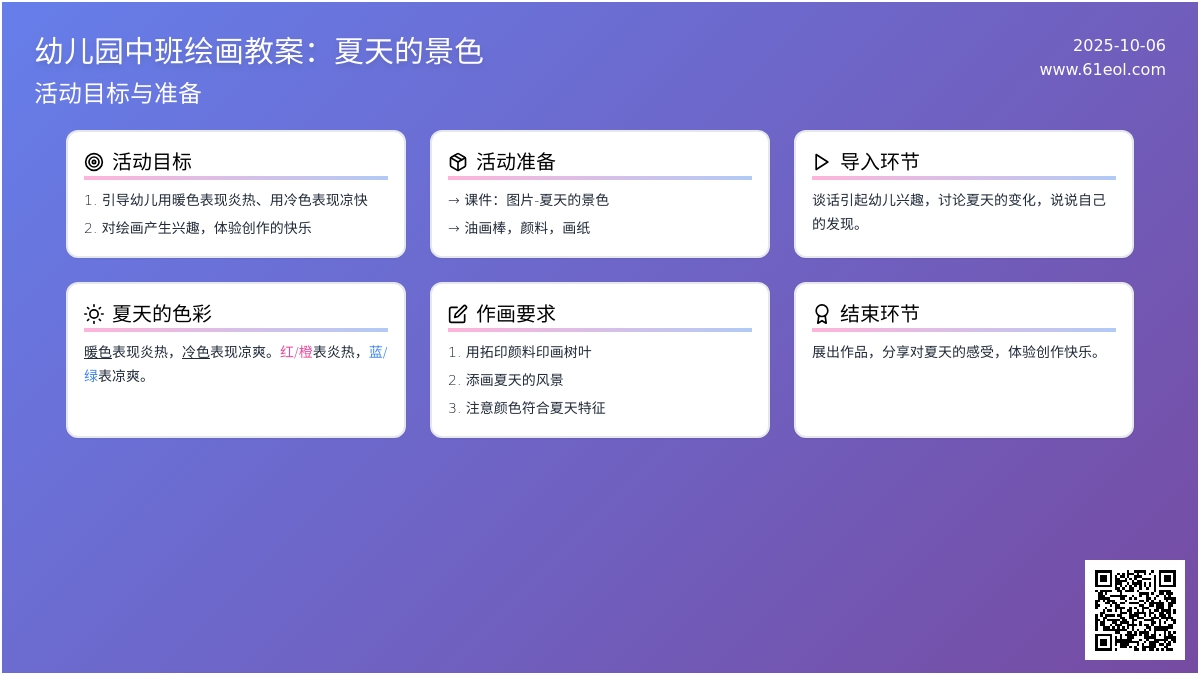1200x675 pixels.
Task: Click the target icon beside 活动目标
Action: point(94,162)
